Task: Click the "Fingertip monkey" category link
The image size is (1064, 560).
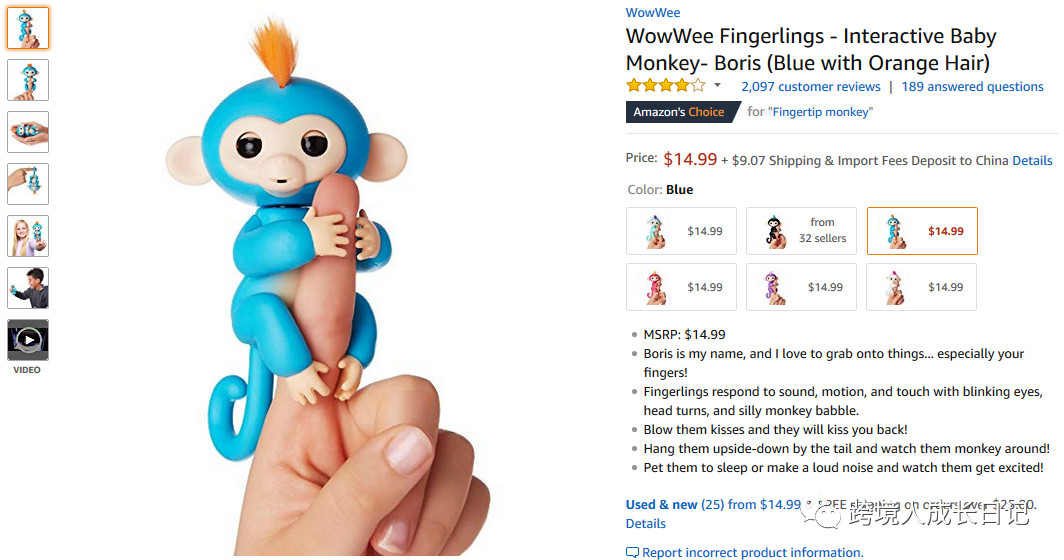Action: coord(820,112)
